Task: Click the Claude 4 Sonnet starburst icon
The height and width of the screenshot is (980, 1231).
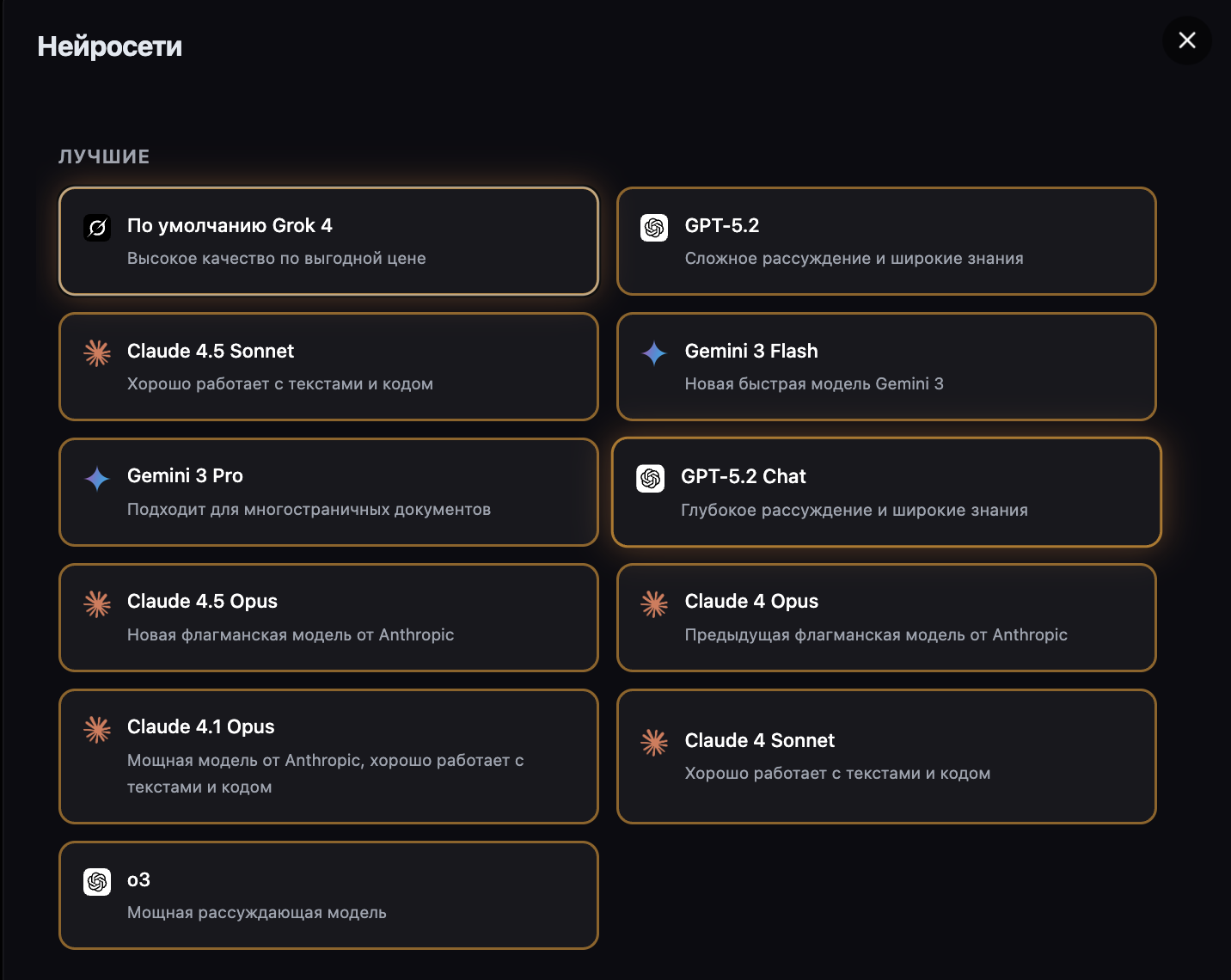Action: [654, 743]
